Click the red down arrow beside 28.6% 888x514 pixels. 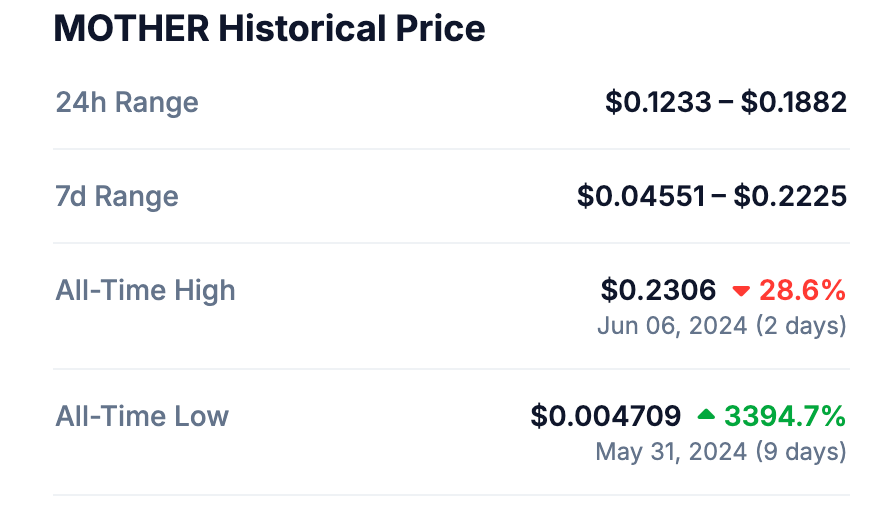(x=741, y=291)
